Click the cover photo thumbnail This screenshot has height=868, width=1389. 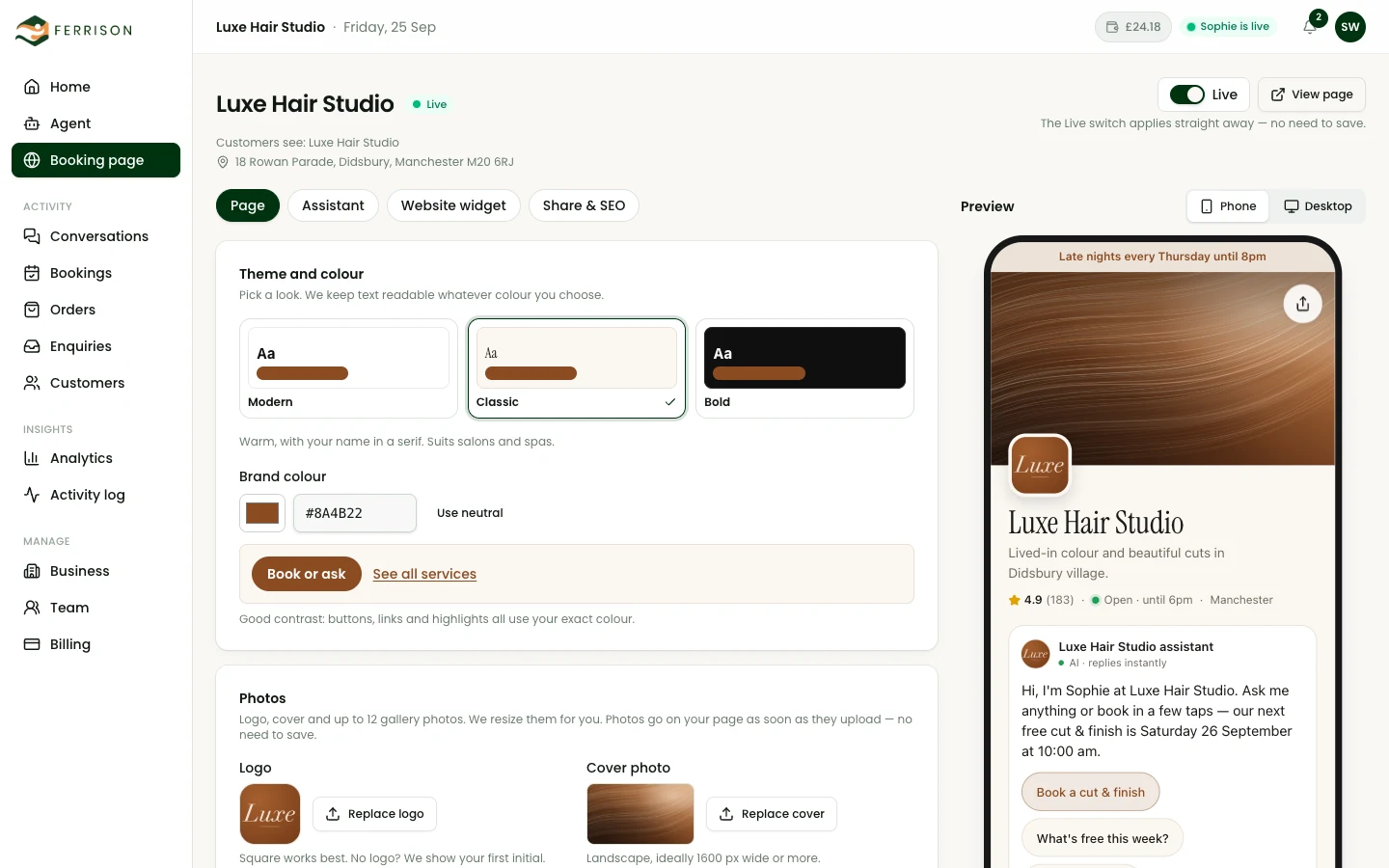640,814
